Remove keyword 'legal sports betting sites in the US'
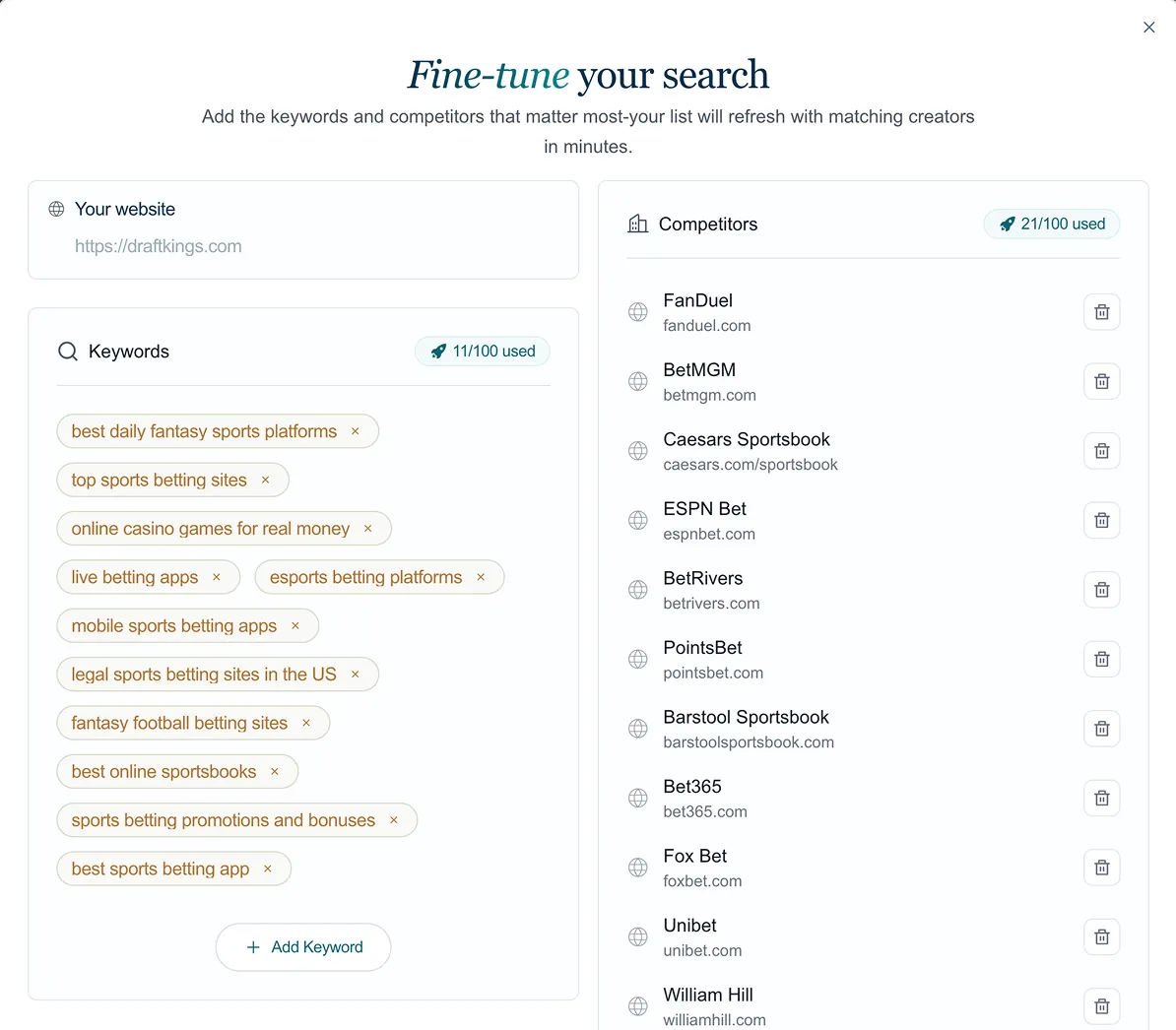Image resolution: width=1176 pixels, height=1030 pixels. click(356, 675)
